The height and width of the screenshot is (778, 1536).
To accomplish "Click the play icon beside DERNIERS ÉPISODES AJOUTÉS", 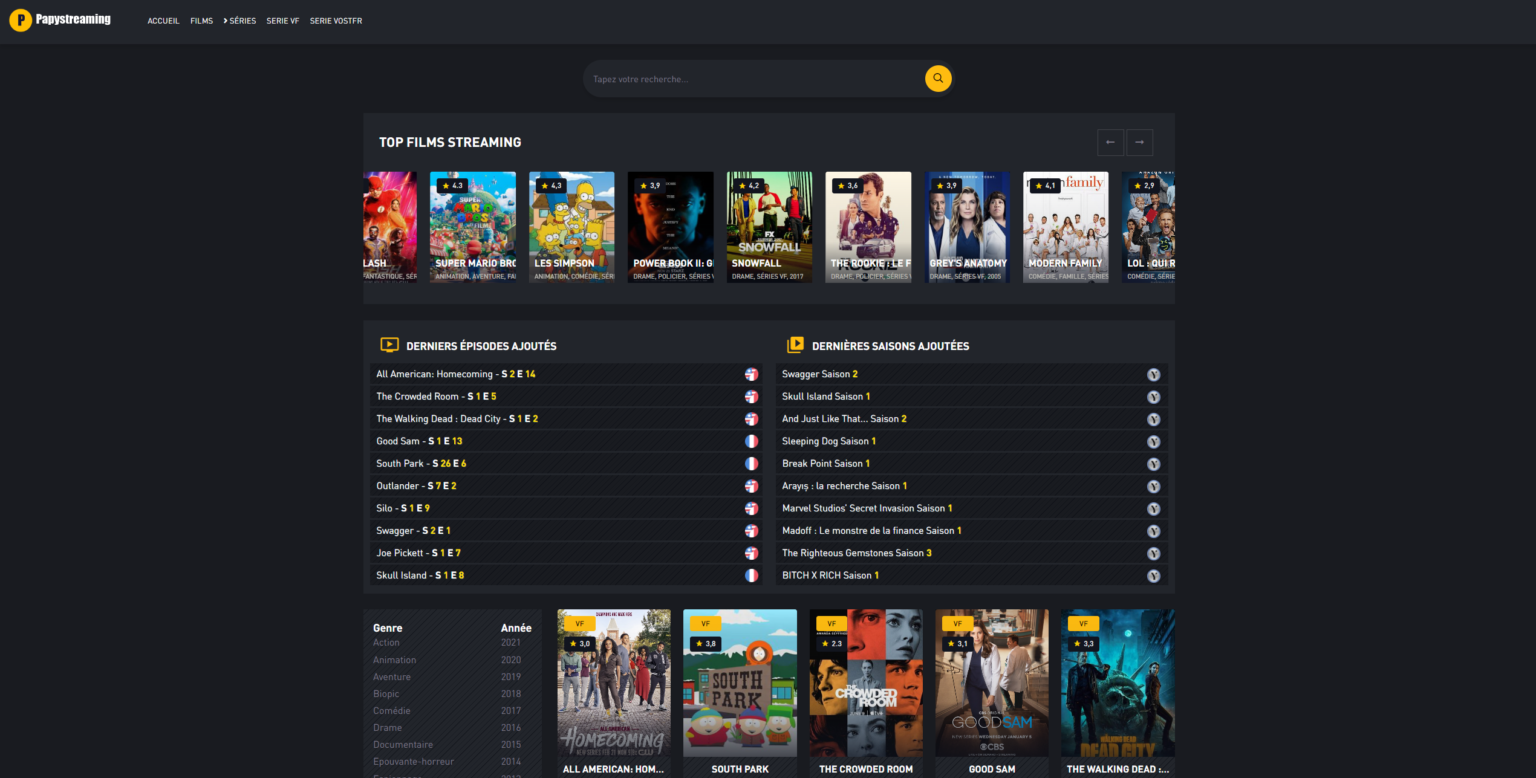I will click(x=389, y=344).
